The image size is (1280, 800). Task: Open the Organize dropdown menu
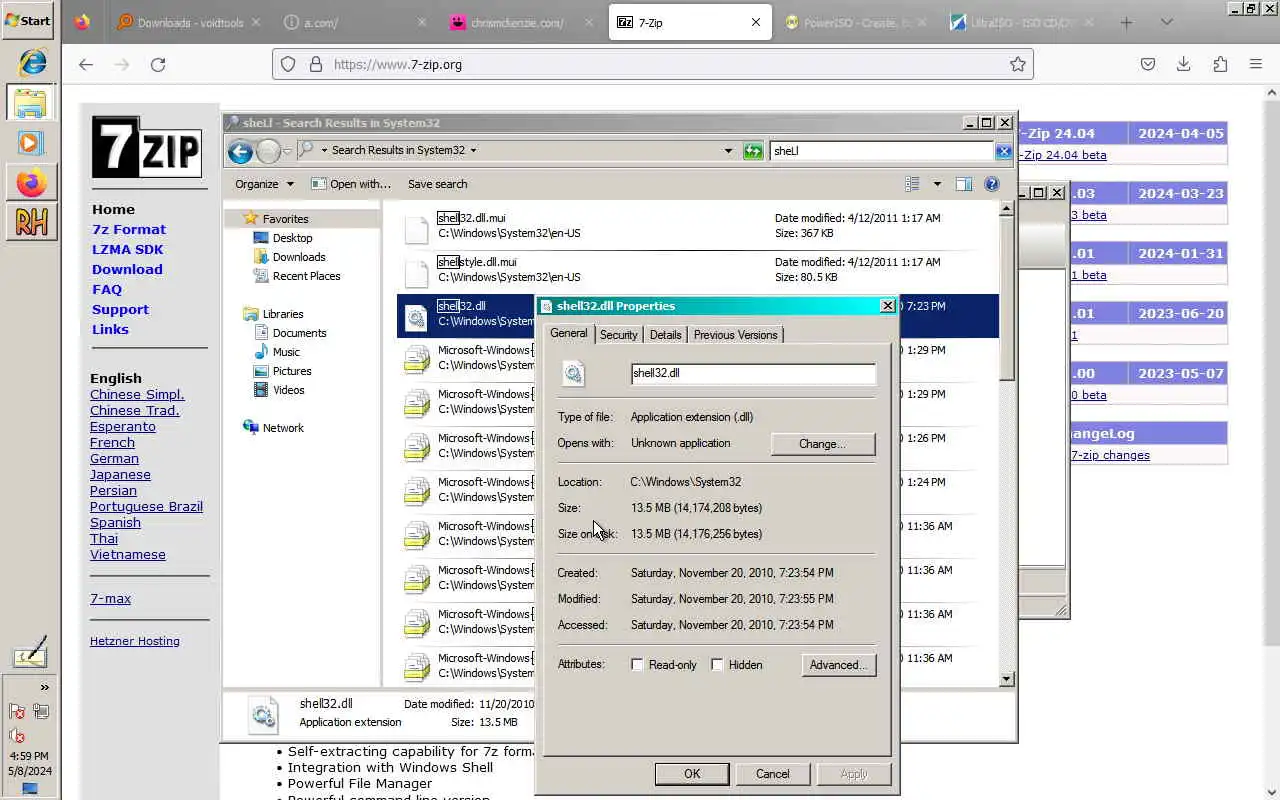pyautogui.click(x=264, y=184)
